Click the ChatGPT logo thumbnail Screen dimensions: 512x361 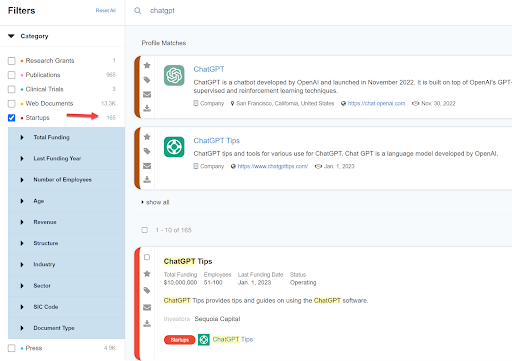pos(174,75)
